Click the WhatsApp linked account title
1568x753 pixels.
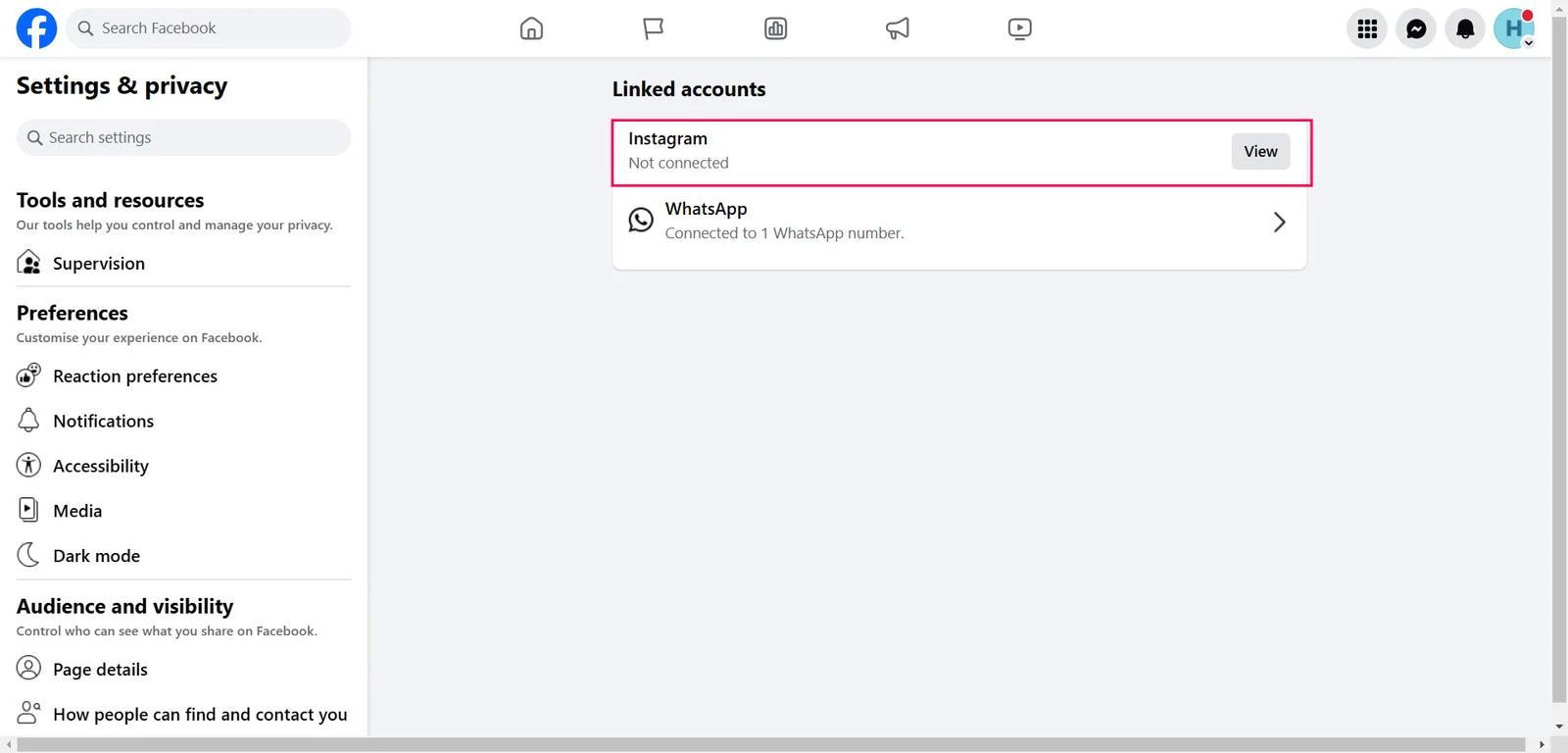(x=706, y=209)
